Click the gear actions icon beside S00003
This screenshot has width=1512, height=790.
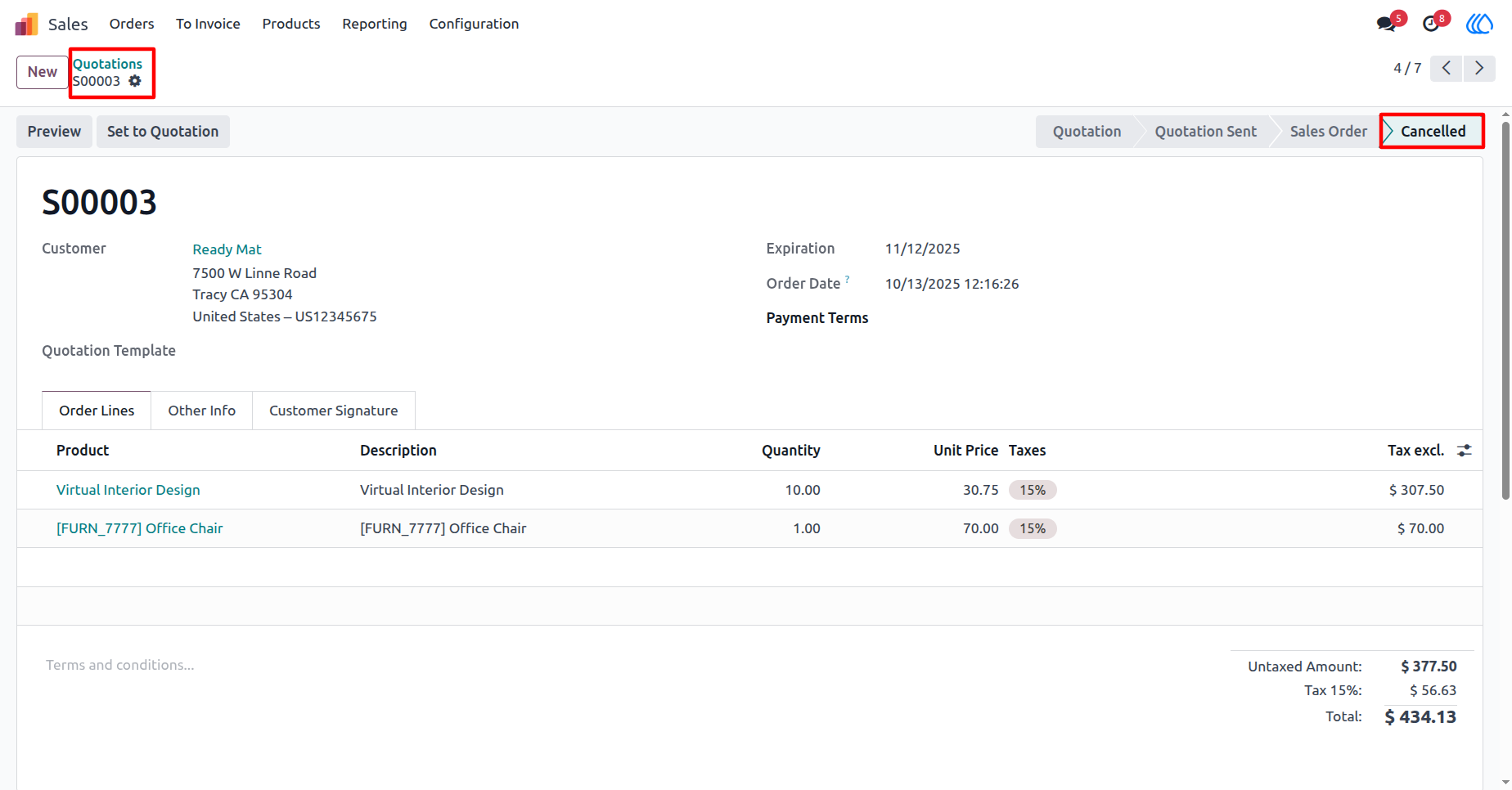click(x=135, y=81)
